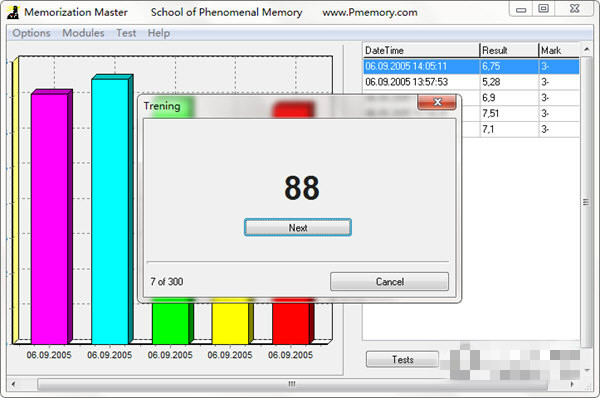The image size is (600, 398).
Task: Close the Memorization Master window
Action: pos(574,9)
